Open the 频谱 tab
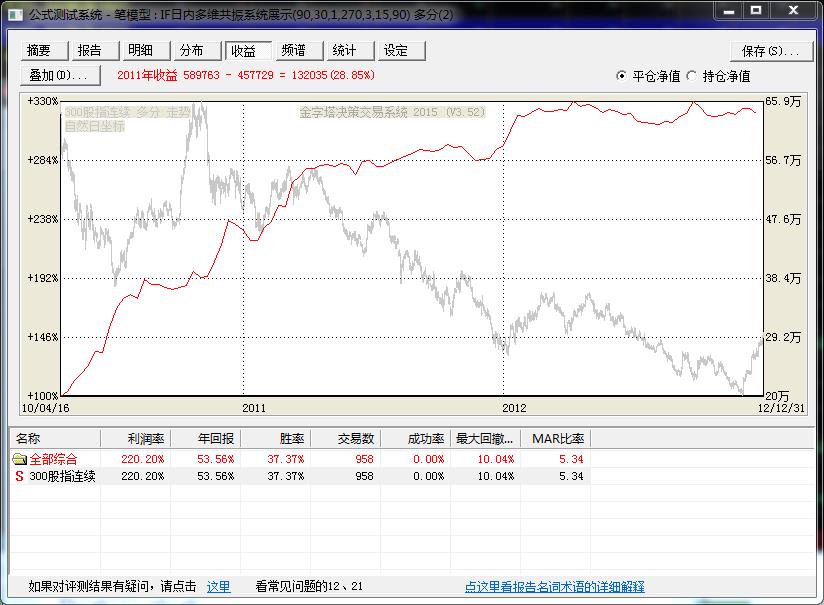 pos(299,50)
